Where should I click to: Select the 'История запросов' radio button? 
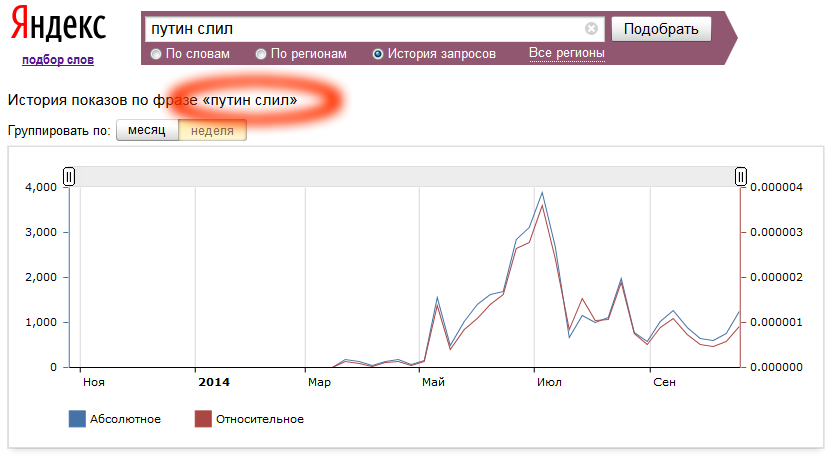(378, 54)
